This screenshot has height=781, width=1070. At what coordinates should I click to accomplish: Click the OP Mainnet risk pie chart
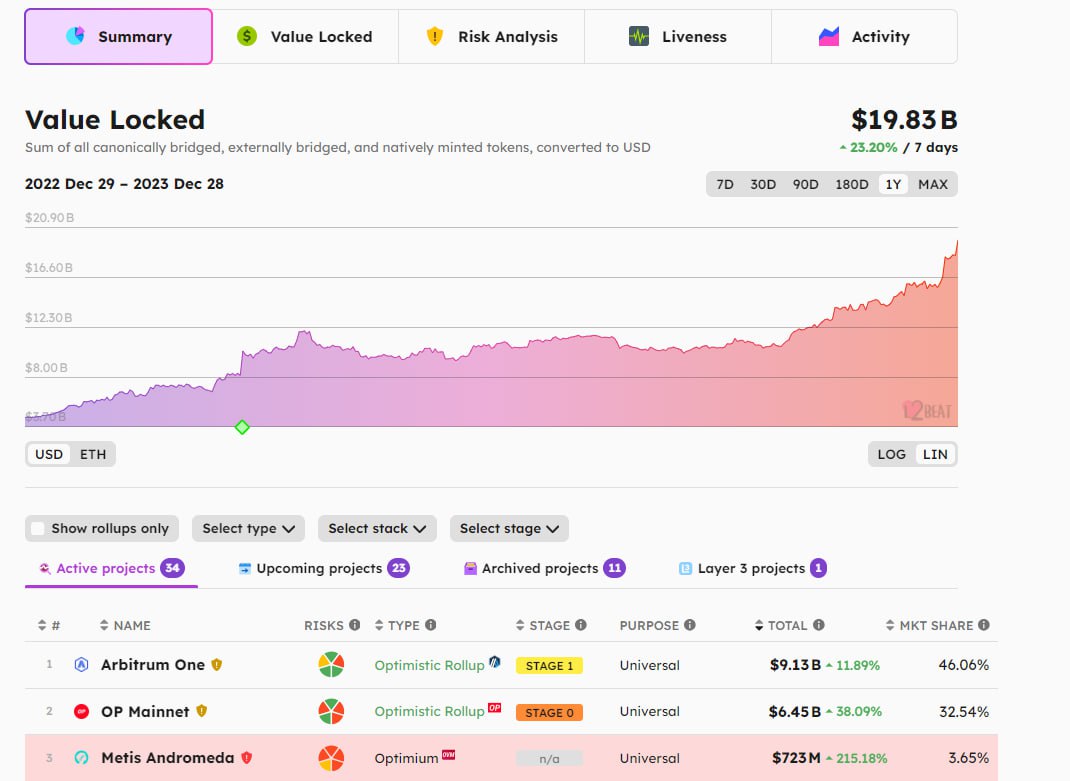coord(331,711)
